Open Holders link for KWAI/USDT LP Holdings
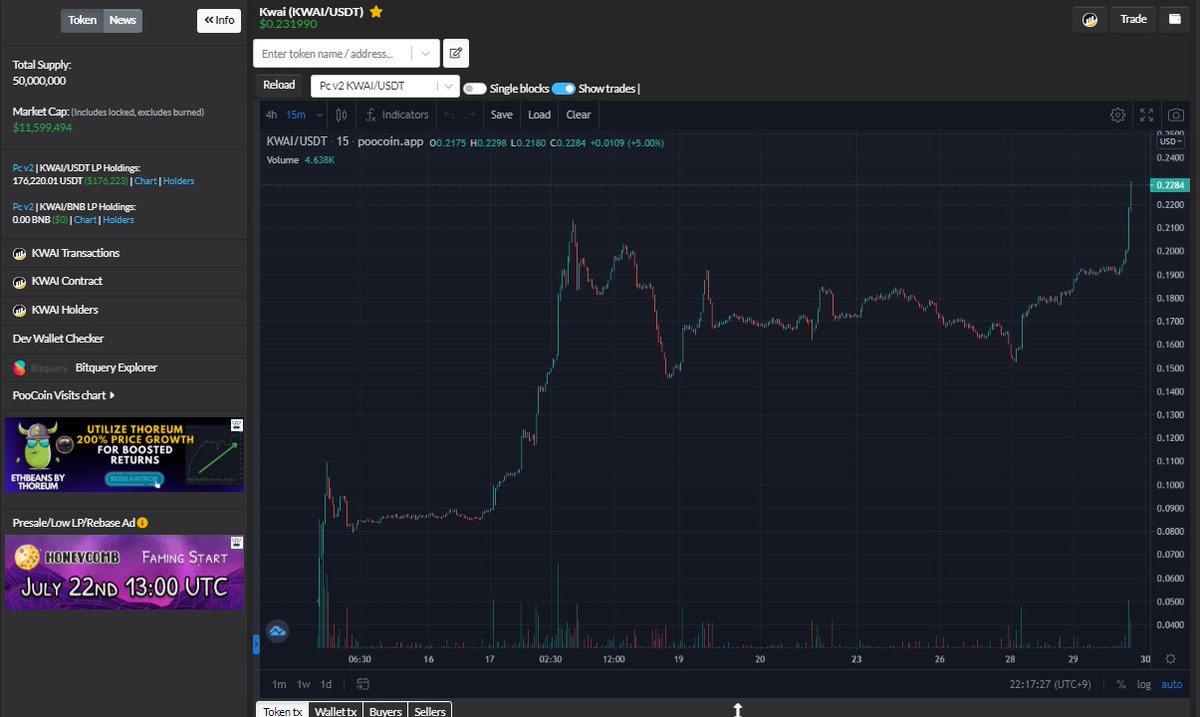 pos(179,181)
